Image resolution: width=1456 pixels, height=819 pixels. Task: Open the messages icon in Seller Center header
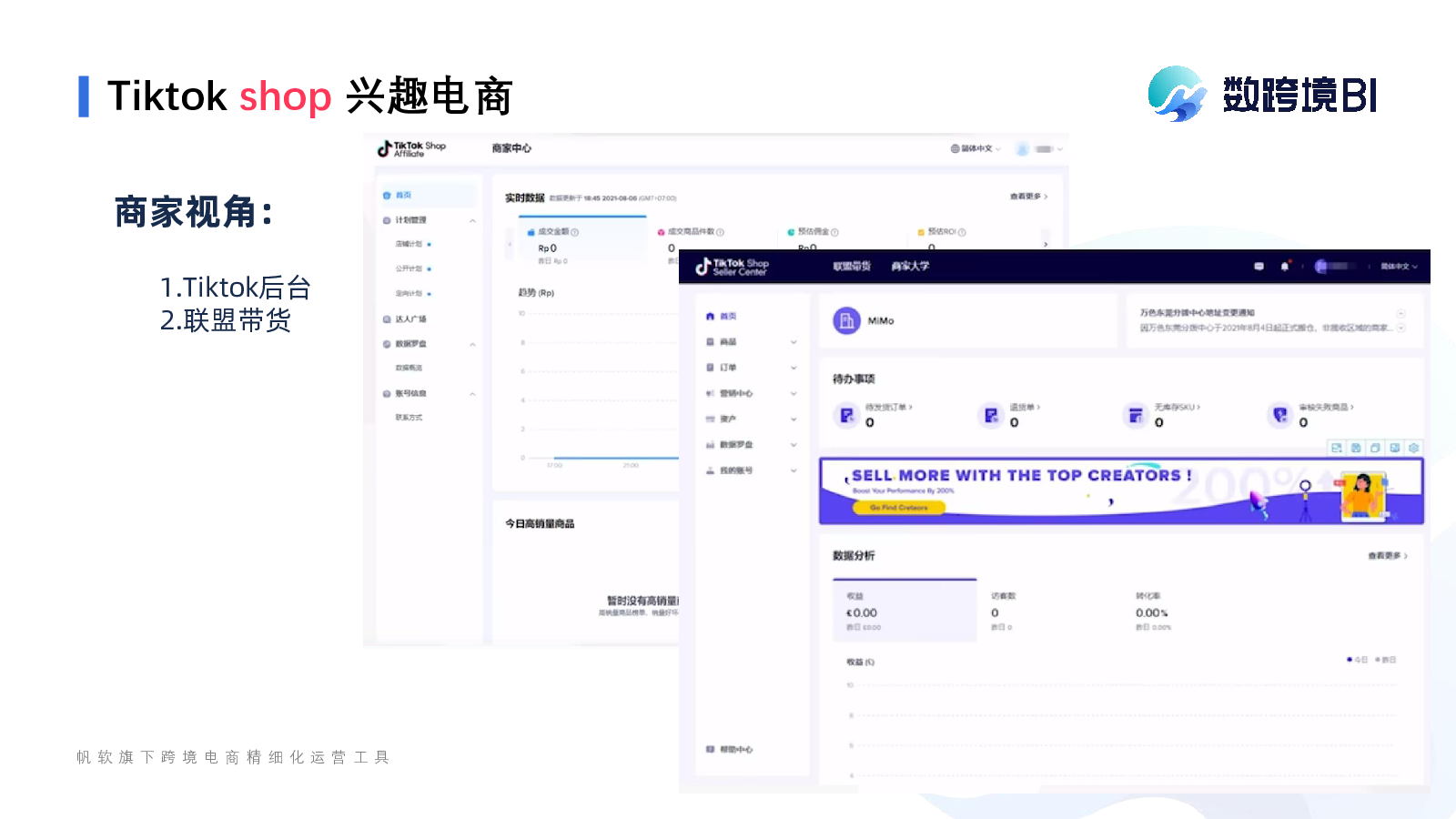click(1259, 267)
